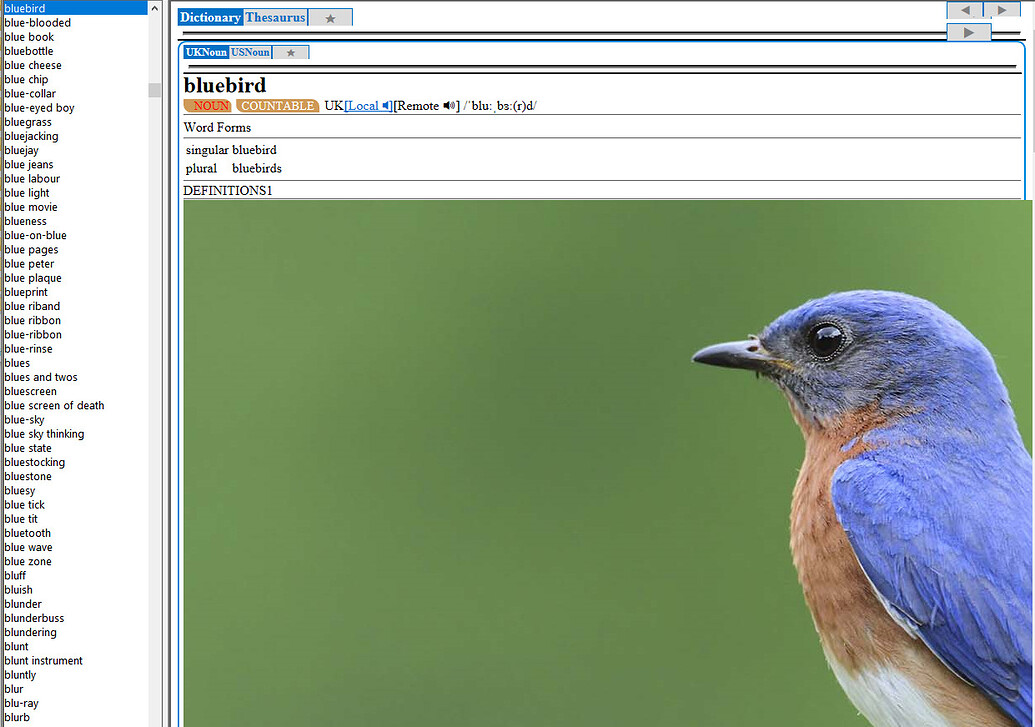This screenshot has width=1035, height=727.
Task: Select the Dictionary tab
Action: (210, 18)
